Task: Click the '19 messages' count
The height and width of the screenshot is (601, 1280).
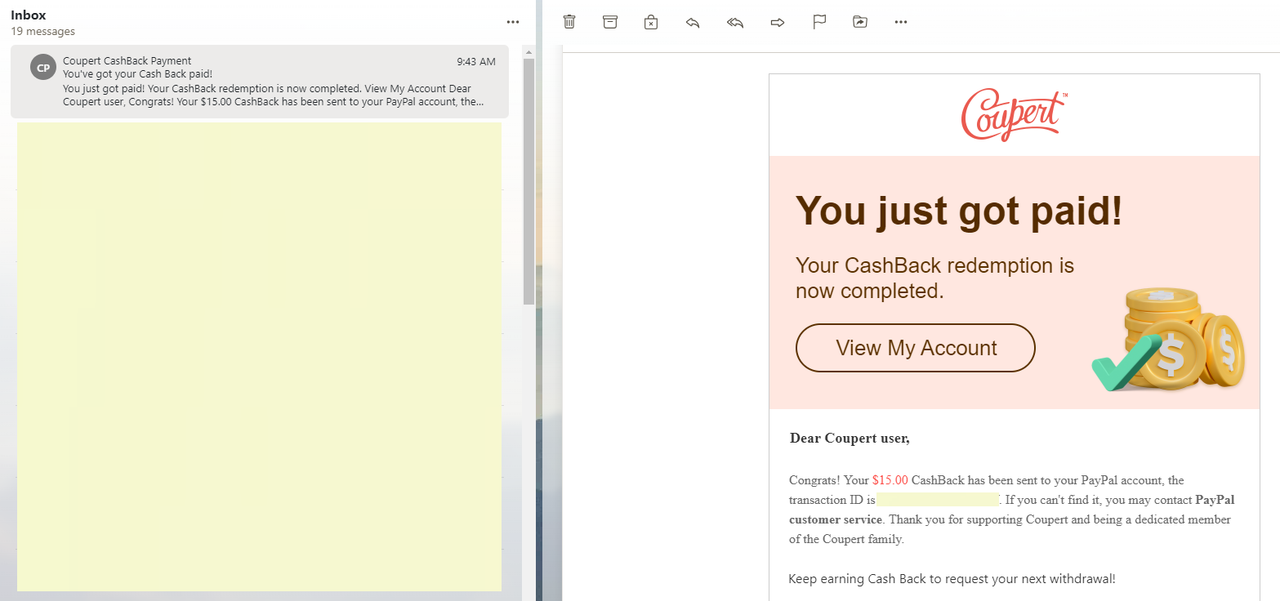Action: (43, 32)
